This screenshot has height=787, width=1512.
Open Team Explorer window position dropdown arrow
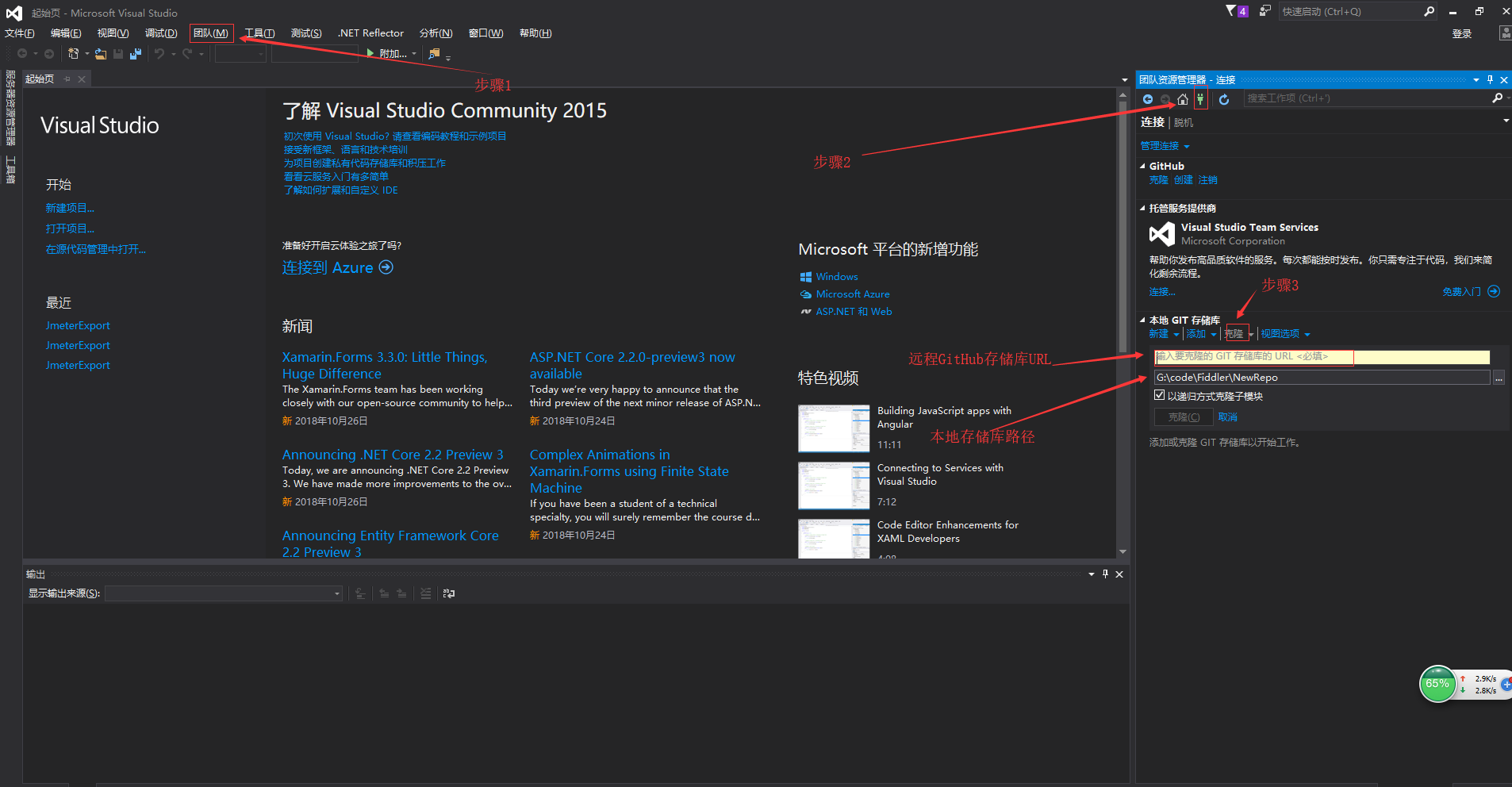(x=1476, y=79)
